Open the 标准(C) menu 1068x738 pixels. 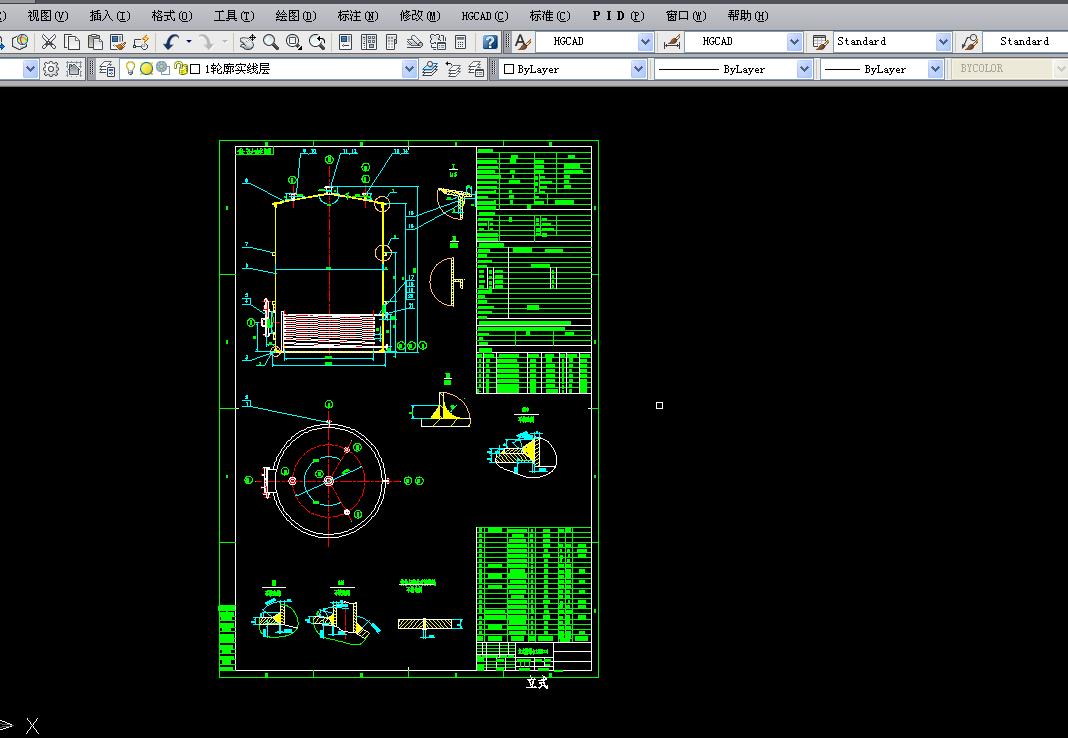(550, 16)
